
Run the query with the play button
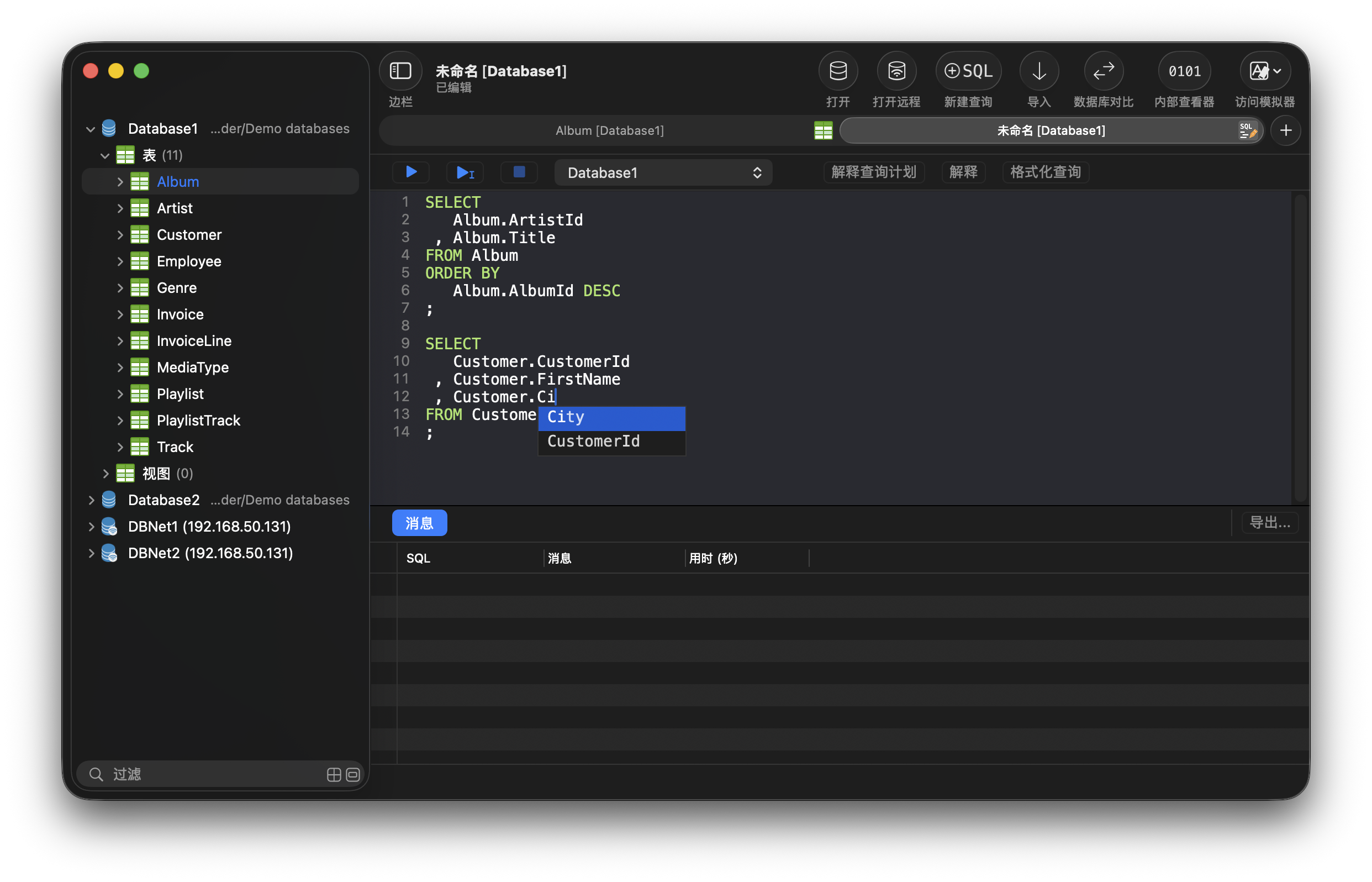pyautogui.click(x=411, y=172)
